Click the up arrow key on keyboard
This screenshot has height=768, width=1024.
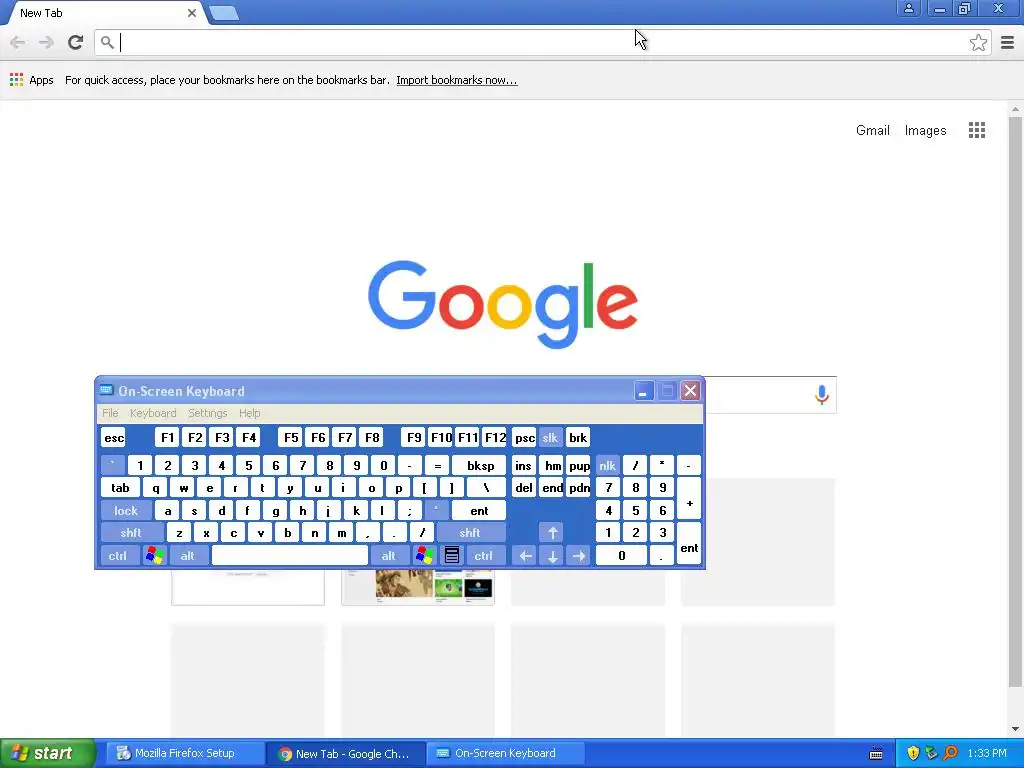(x=552, y=533)
